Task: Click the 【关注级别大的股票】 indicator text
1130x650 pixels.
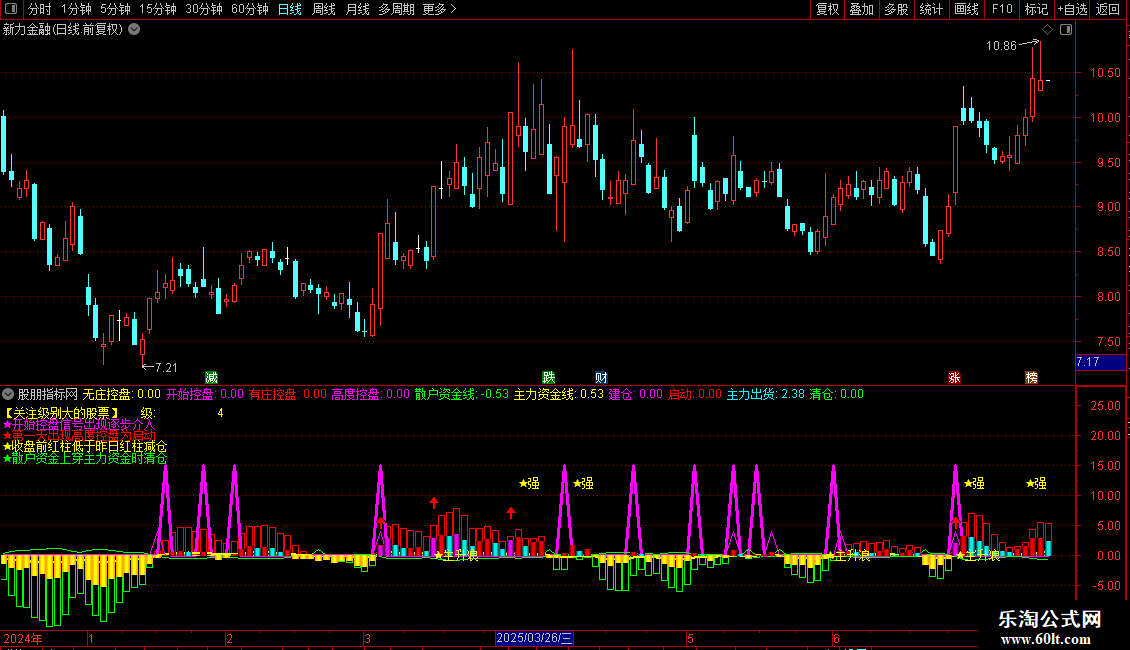Action: coord(62,413)
